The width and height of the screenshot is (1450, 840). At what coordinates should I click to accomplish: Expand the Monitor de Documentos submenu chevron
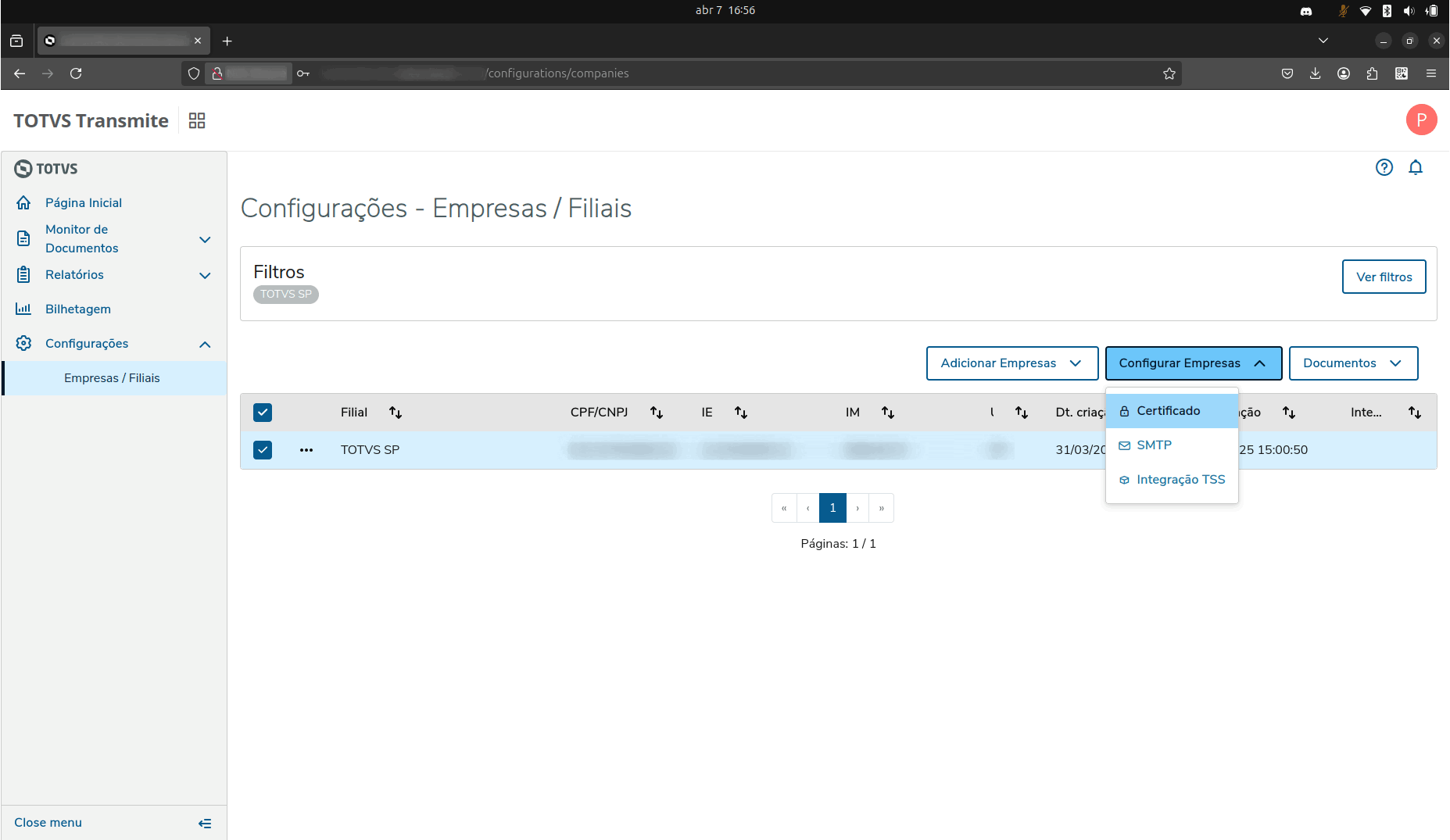tap(205, 239)
